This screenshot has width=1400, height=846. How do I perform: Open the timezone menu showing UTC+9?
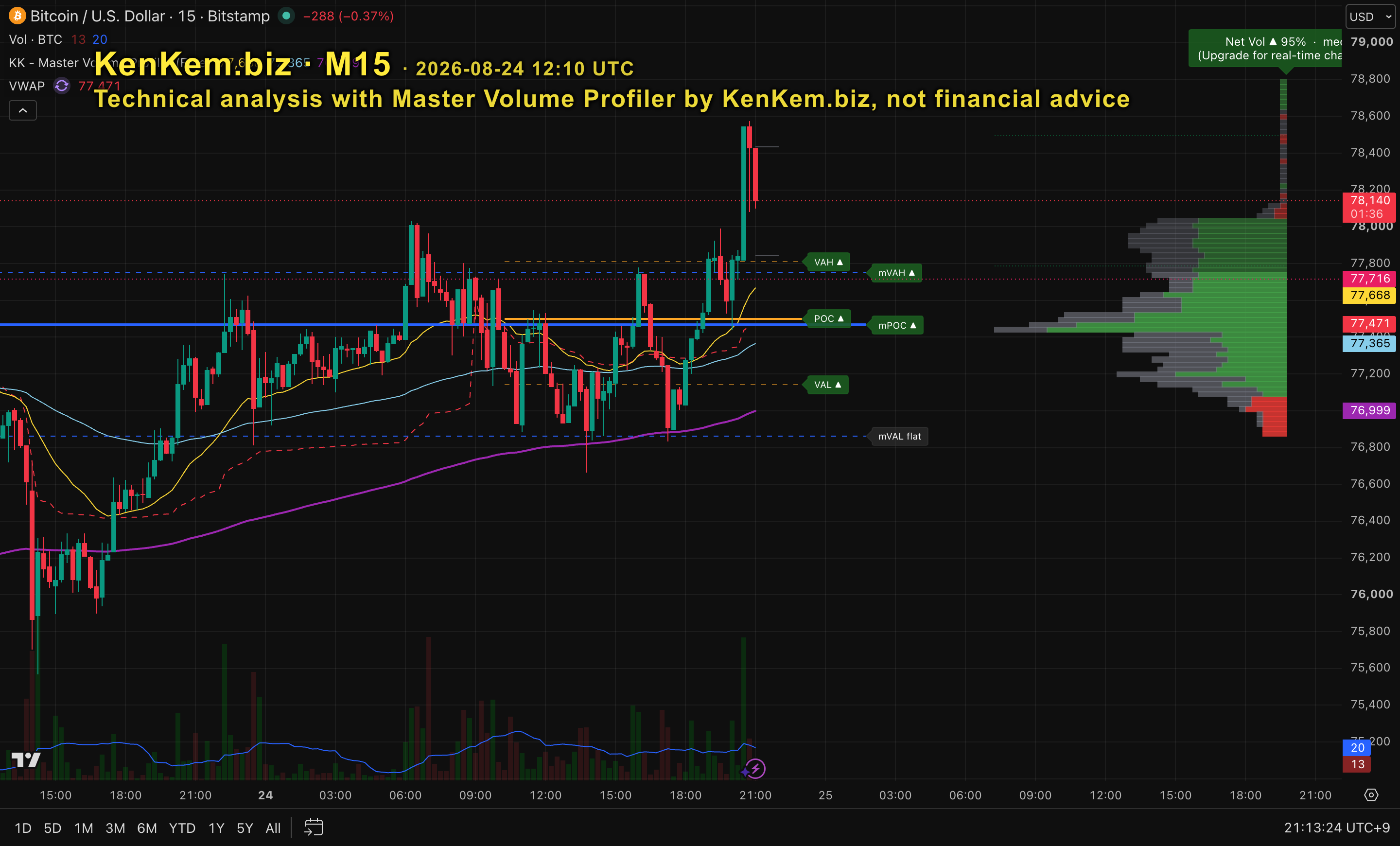tap(1337, 828)
